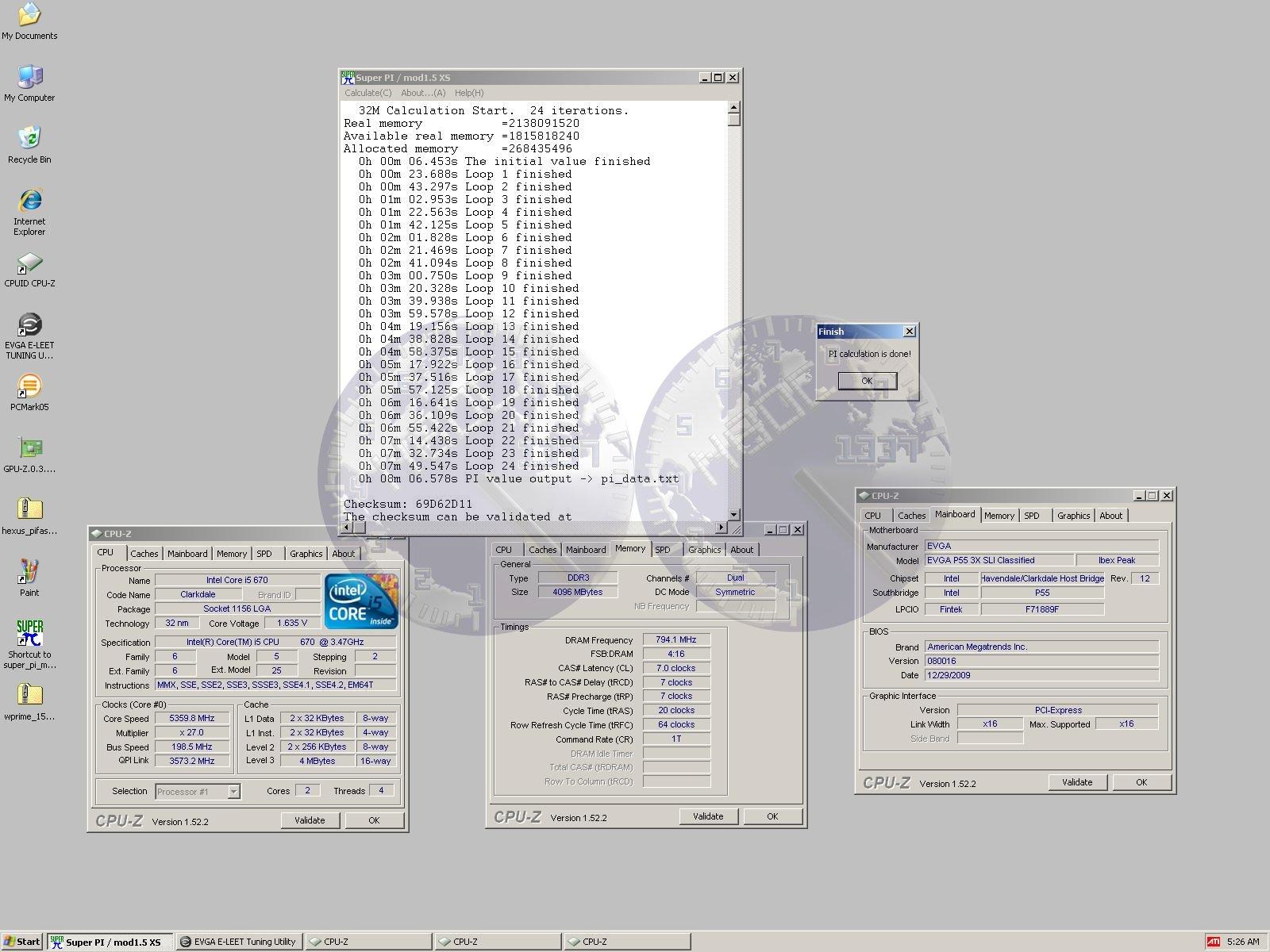1270x952 pixels.
Task: Open the My Documents desktop icon
Action: (29, 21)
